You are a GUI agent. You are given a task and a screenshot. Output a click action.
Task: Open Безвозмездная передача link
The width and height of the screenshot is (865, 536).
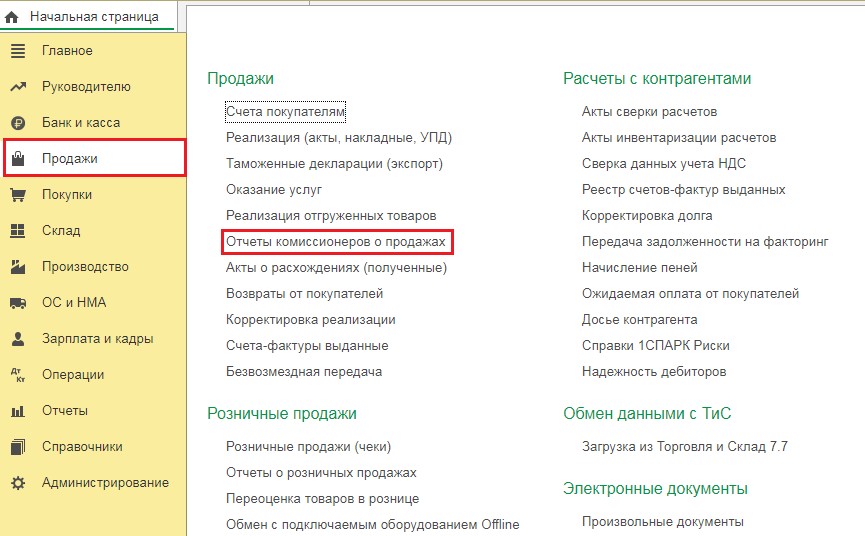[x=304, y=372]
